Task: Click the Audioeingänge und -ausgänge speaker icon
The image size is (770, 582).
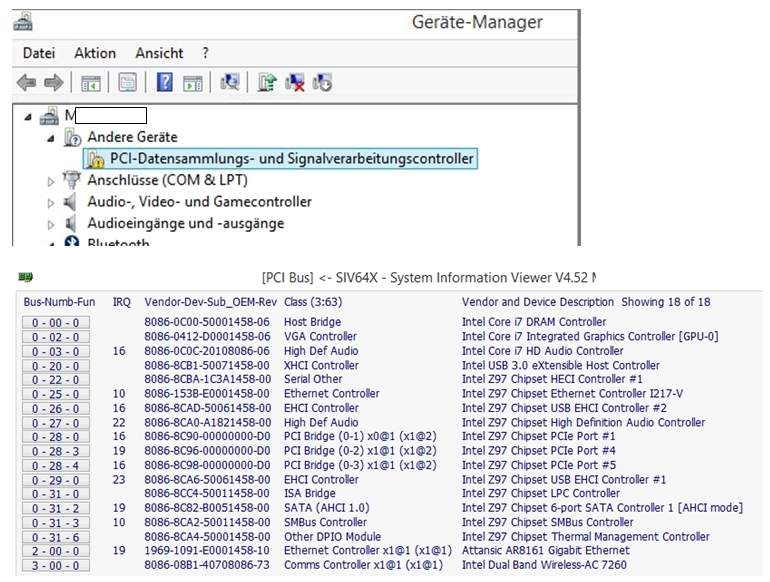Action: point(70,223)
